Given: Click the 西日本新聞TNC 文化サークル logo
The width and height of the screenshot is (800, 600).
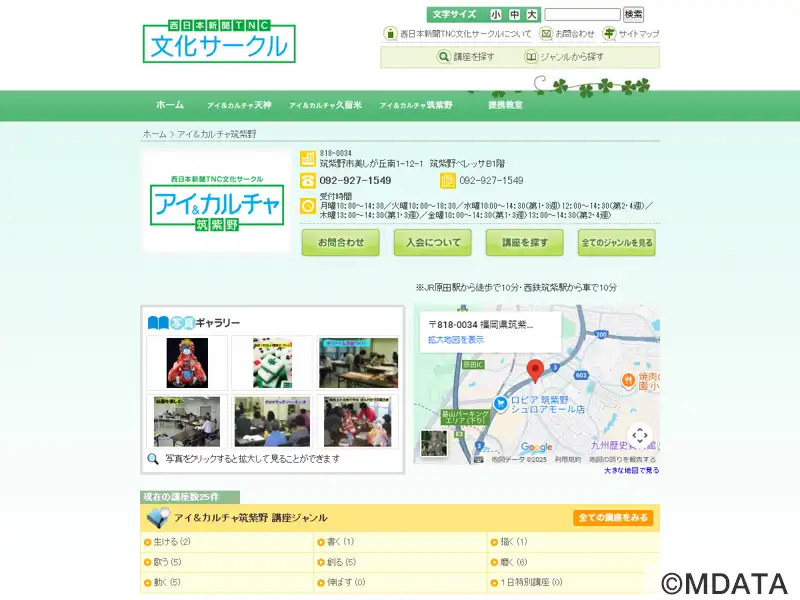Looking at the screenshot, I should [219, 42].
